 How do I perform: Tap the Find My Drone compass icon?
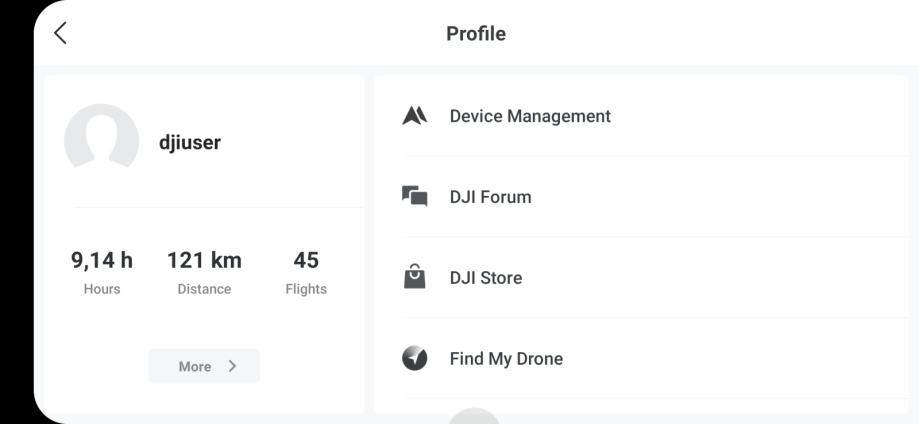(x=415, y=358)
